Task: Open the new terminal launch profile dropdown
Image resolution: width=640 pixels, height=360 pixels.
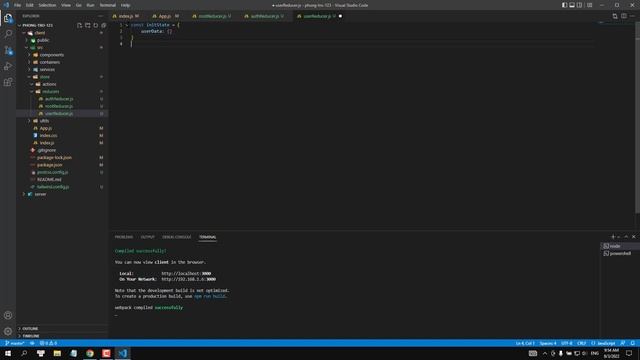Action: tap(618, 237)
